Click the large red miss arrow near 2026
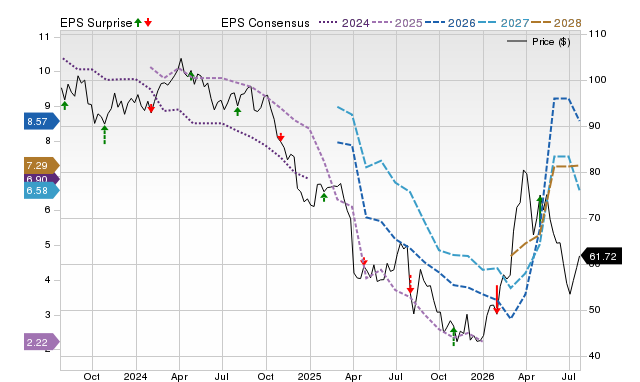Image resolution: width=640 pixels, height=382 pixels. point(497,300)
